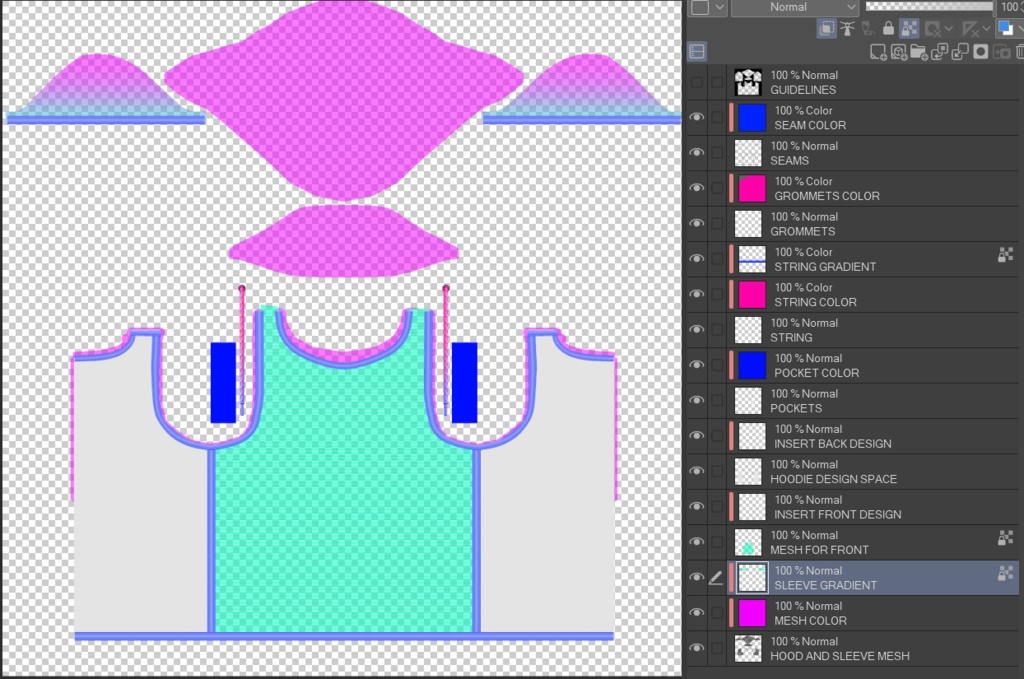Click the MESH COLOR layer thumbnail
The image size is (1024, 679).
[x=751, y=613]
